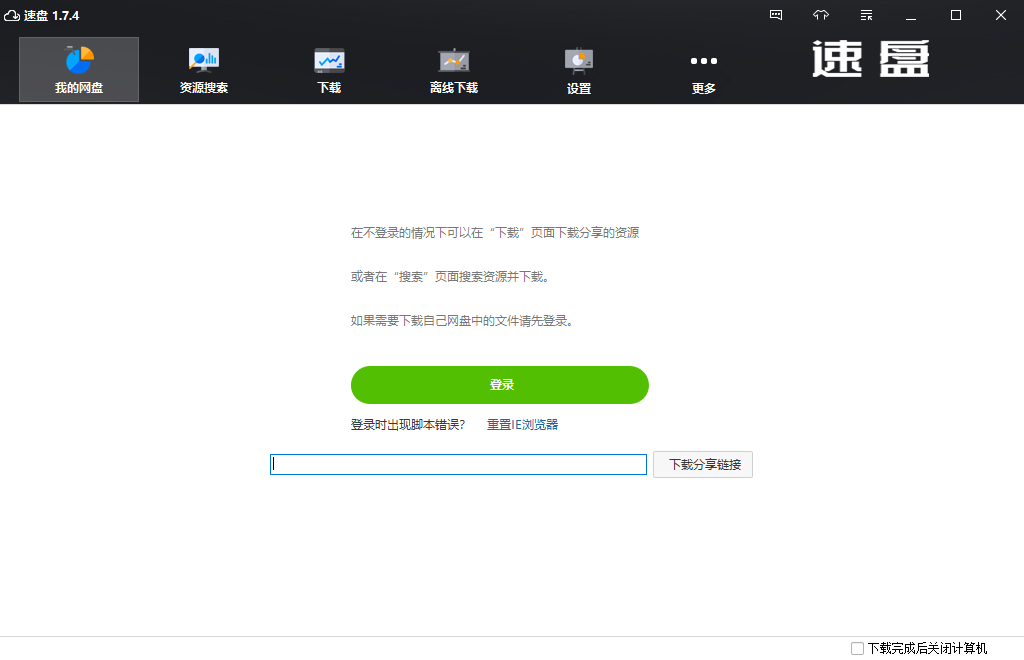Maximize the 速盘 window
The height and width of the screenshot is (660, 1024).
(x=956, y=15)
